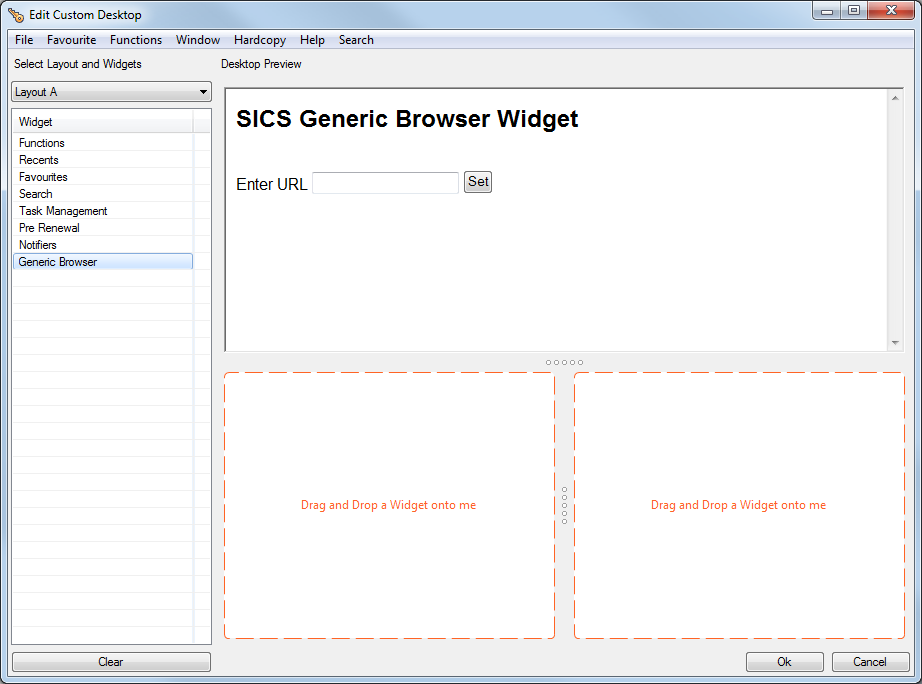
Task: Open the Functions menu
Action: [x=136, y=40]
